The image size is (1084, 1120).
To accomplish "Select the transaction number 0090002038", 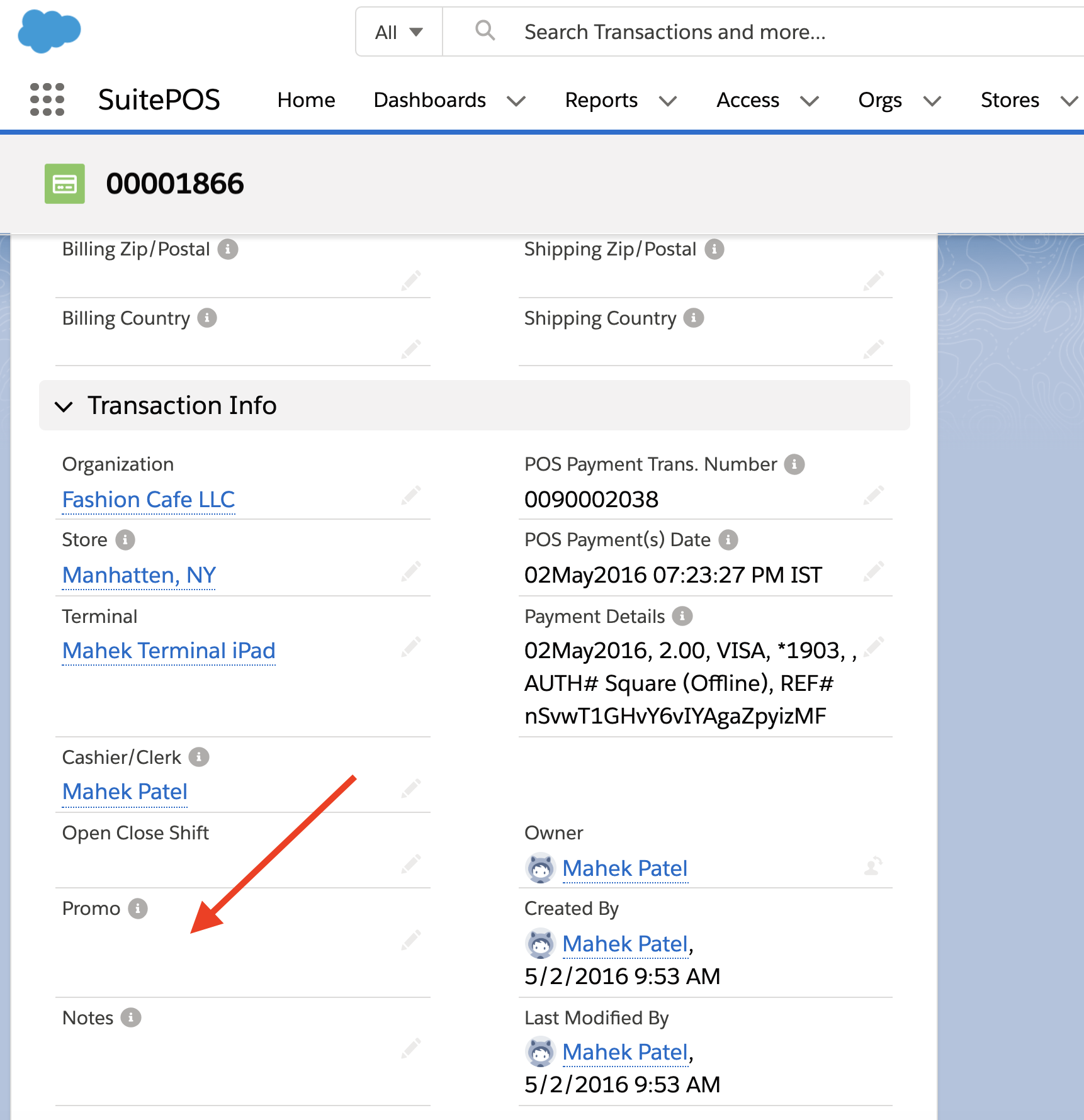I will [x=592, y=500].
